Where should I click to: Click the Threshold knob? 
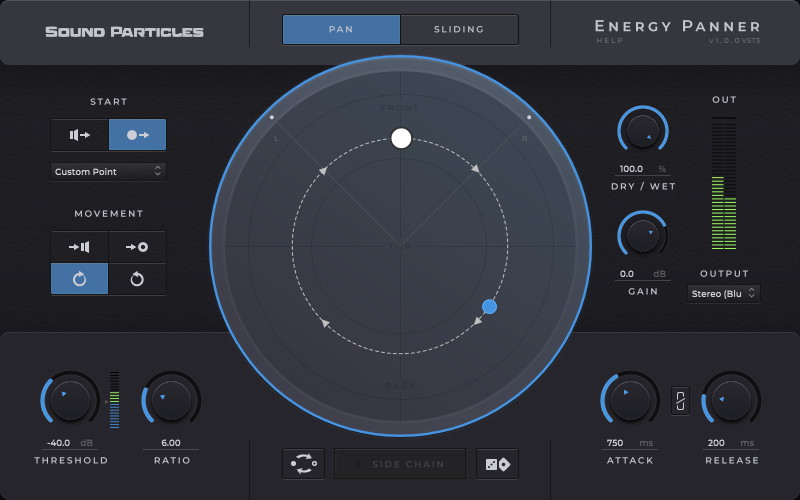tap(70, 400)
